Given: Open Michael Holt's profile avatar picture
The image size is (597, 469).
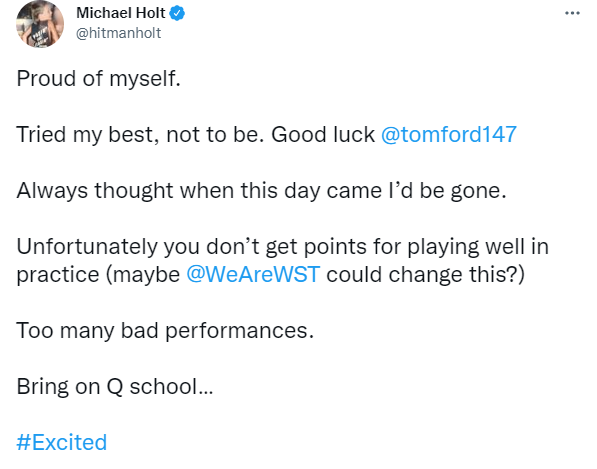Looking at the screenshot, I should pyautogui.click(x=40, y=24).
